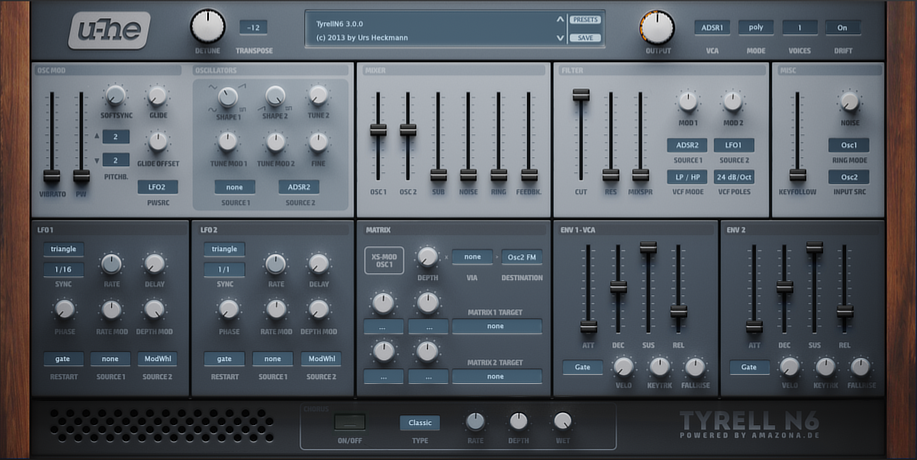Click the Shape 1 oscillator knob
The width and height of the screenshot is (917, 460).
click(228, 96)
